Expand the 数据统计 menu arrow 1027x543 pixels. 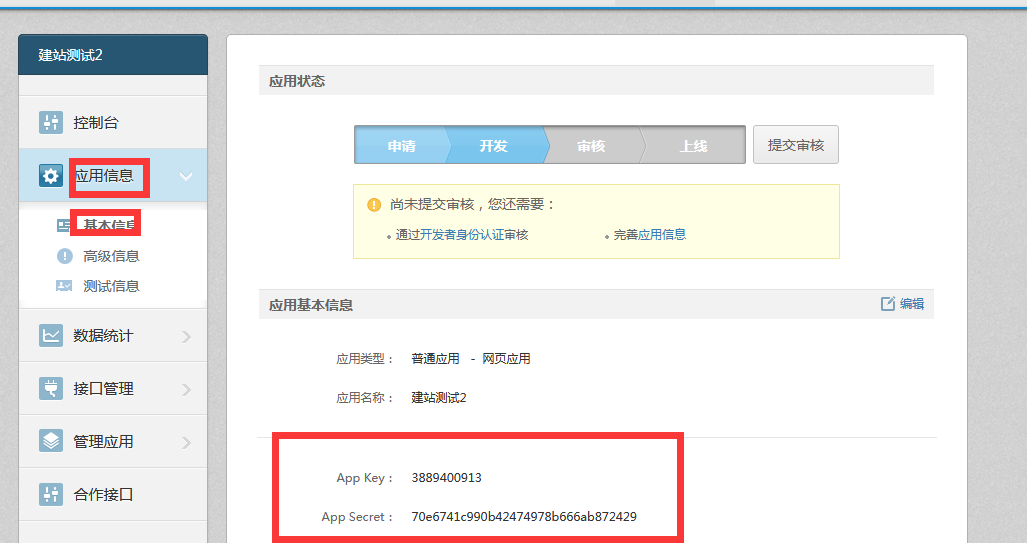pyautogui.click(x=186, y=337)
